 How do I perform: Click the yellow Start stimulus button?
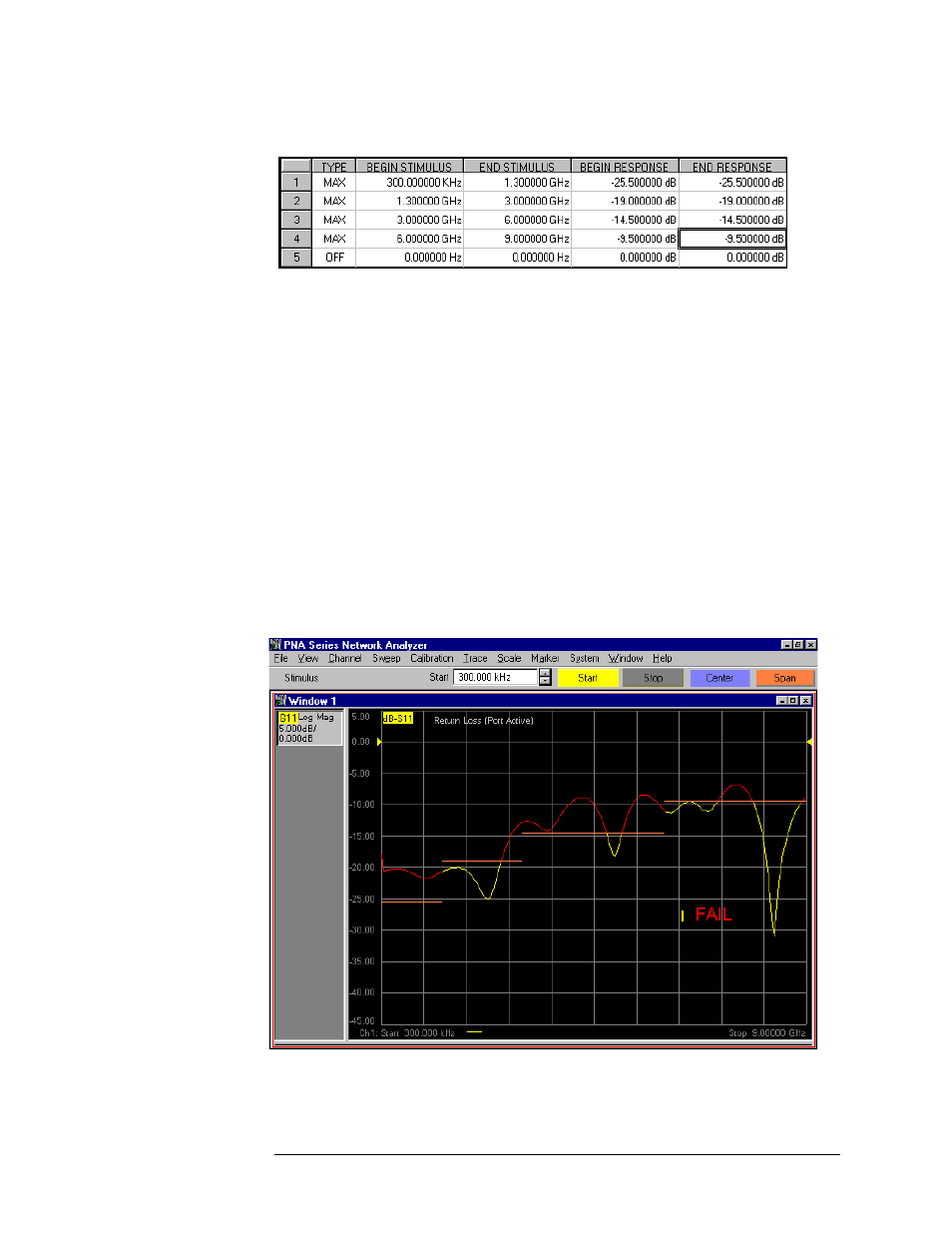[x=588, y=678]
